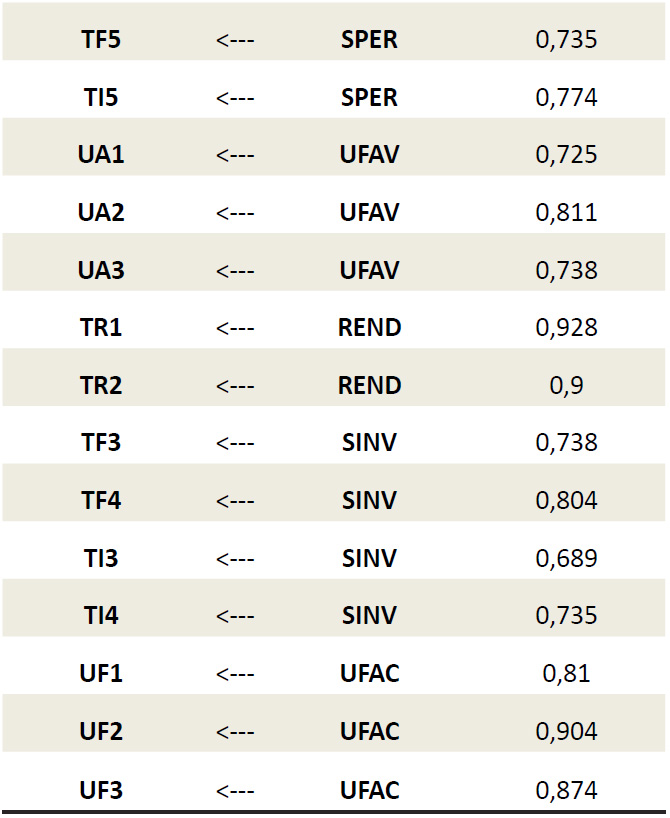Click the TI3 indicator cell
Viewport: 670px width, 818px height.
(101, 559)
